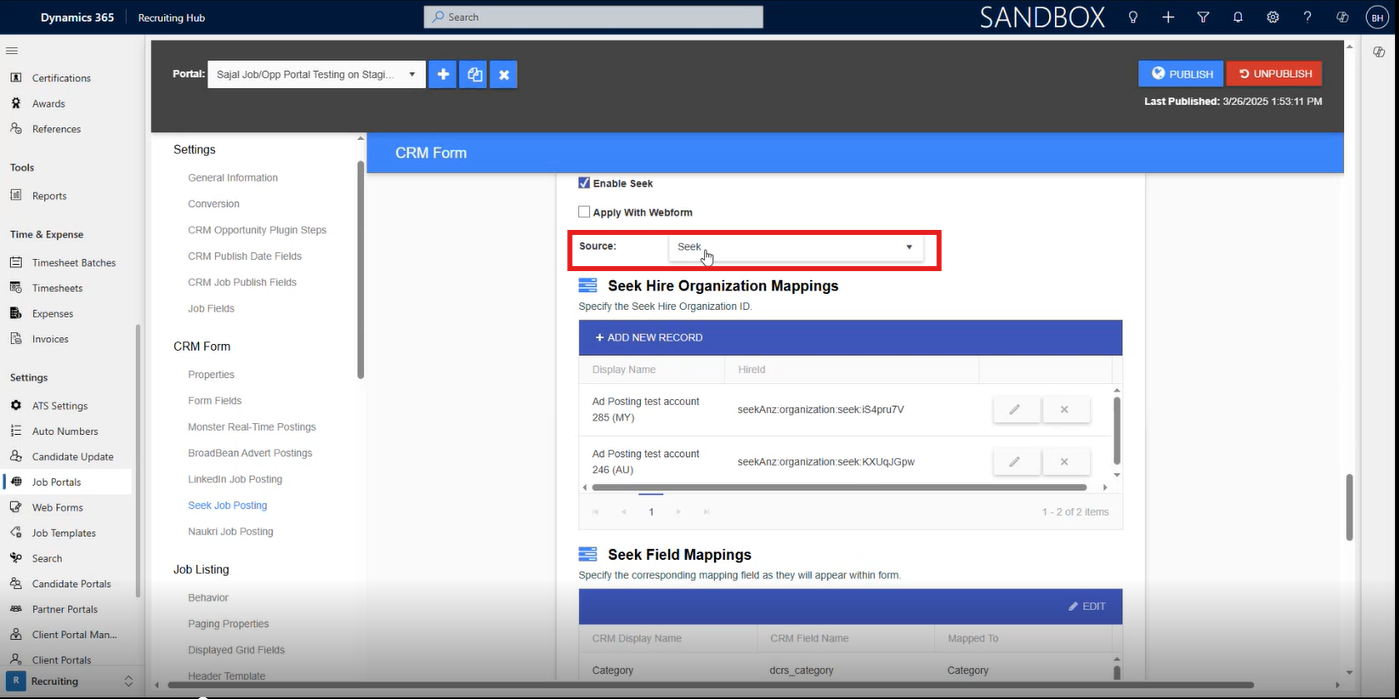Open Auto Numbers in sidebar
This screenshot has width=1399, height=699.
[65, 431]
